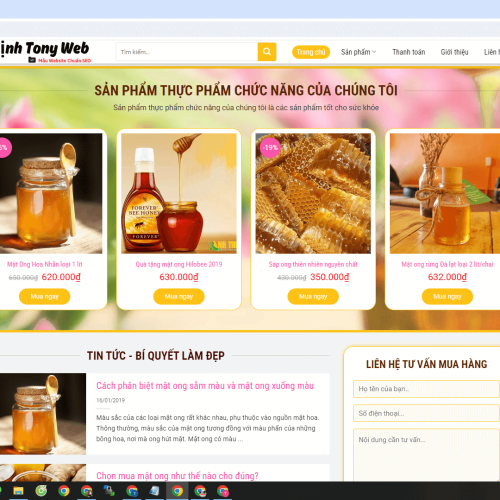The height and width of the screenshot is (500, 500).
Task: Open File Explorer from the taskbar
Action: [x=18, y=491]
